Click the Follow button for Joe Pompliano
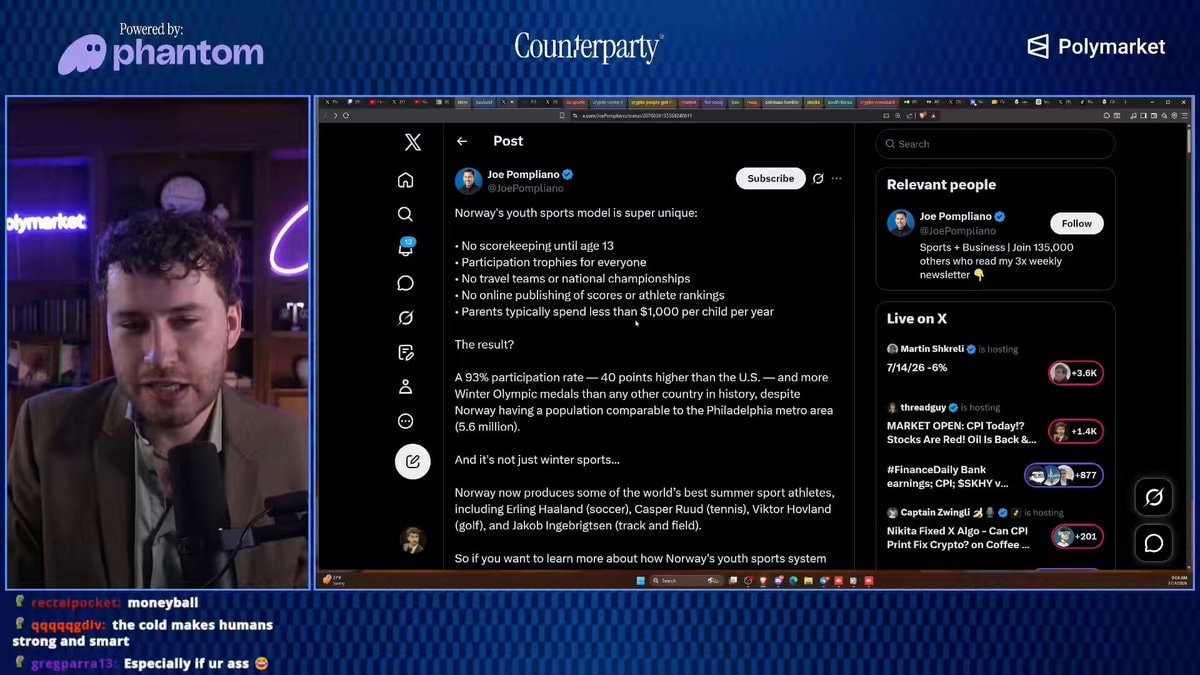 coord(1077,223)
